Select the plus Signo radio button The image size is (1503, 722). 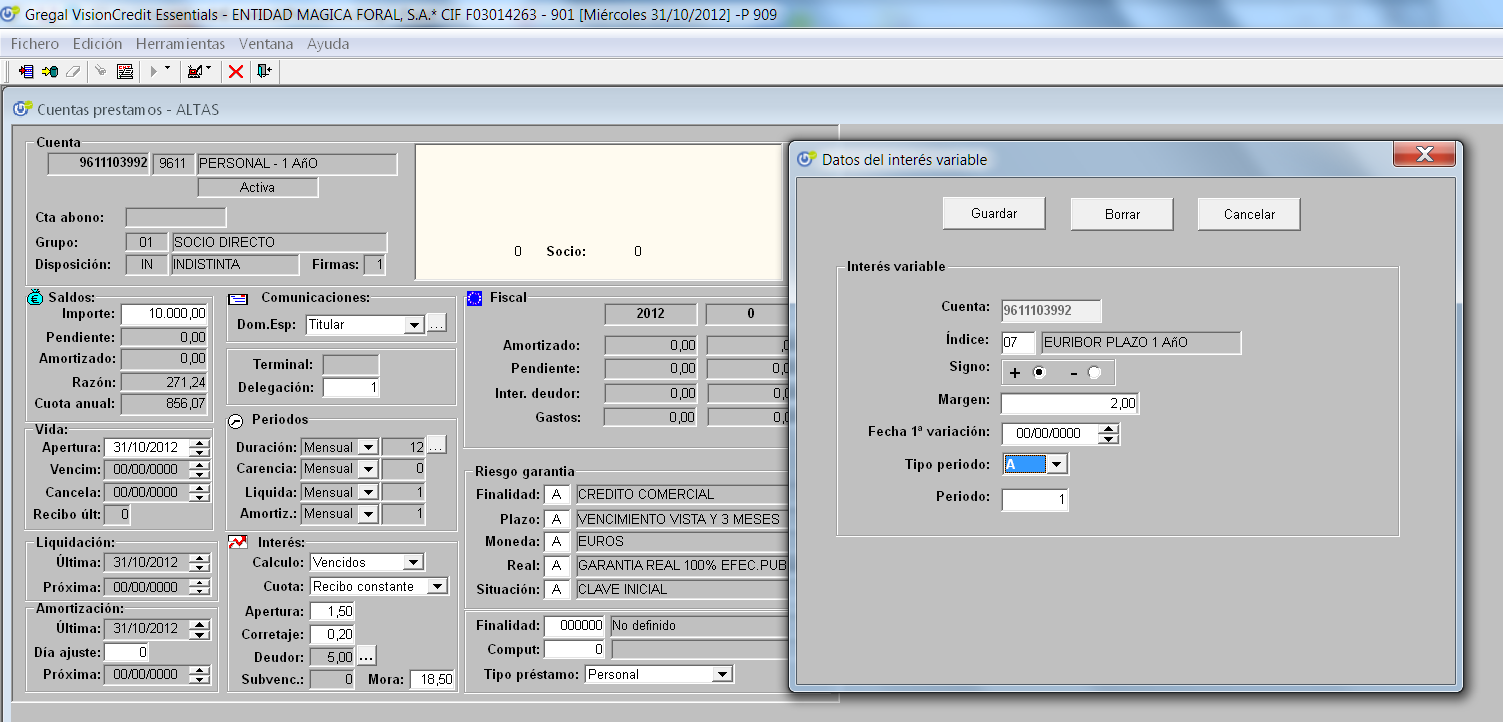tap(1040, 372)
